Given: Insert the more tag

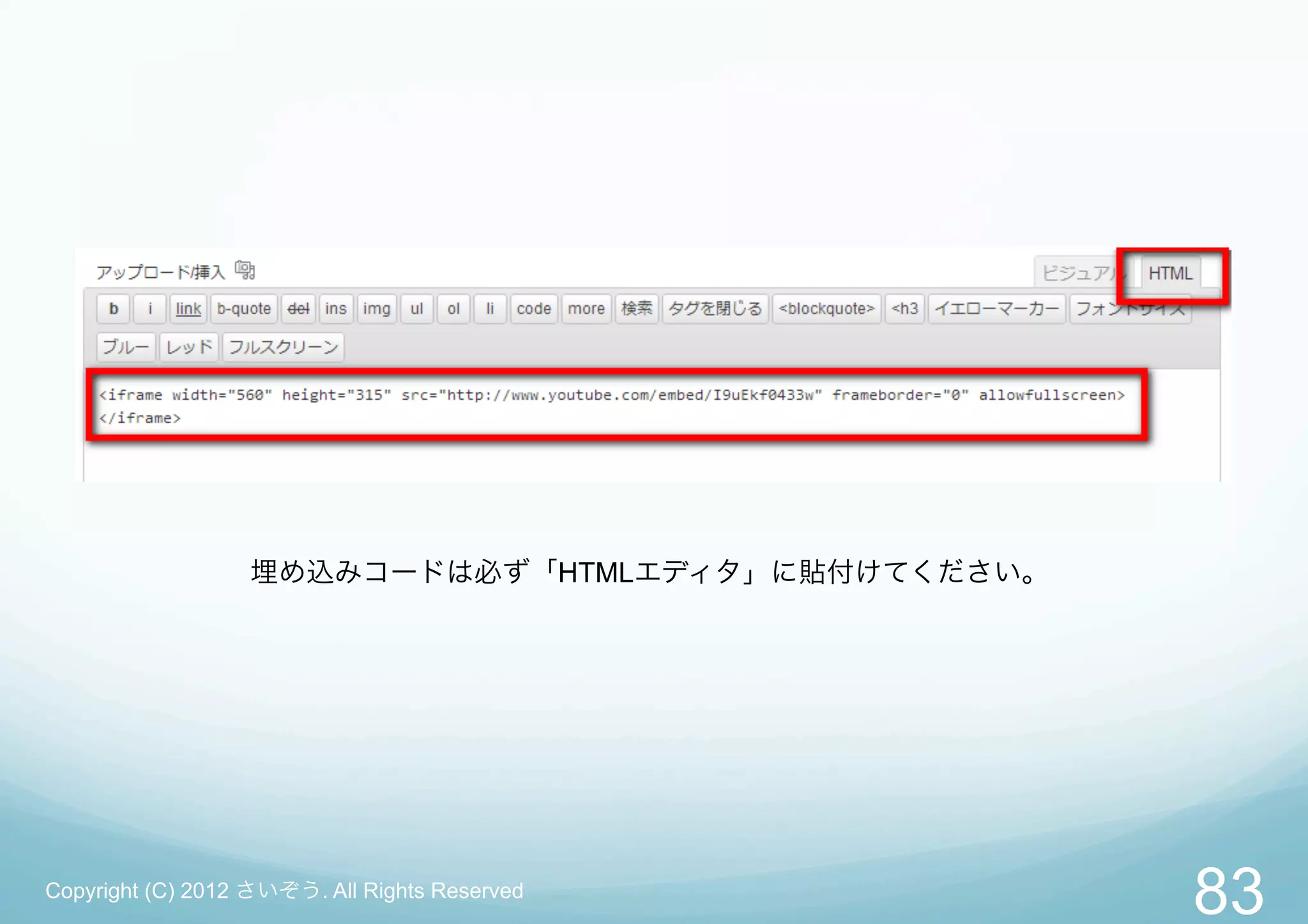Looking at the screenshot, I should coord(586,309).
